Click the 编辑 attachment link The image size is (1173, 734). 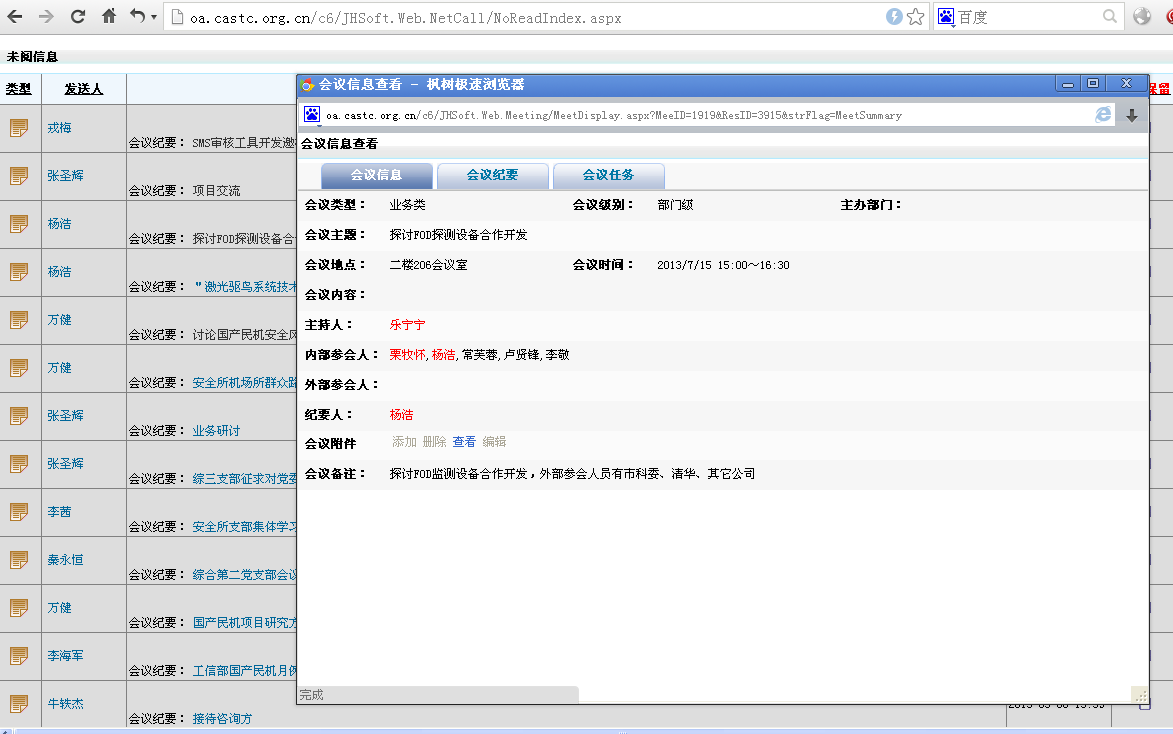click(x=494, y=442)
